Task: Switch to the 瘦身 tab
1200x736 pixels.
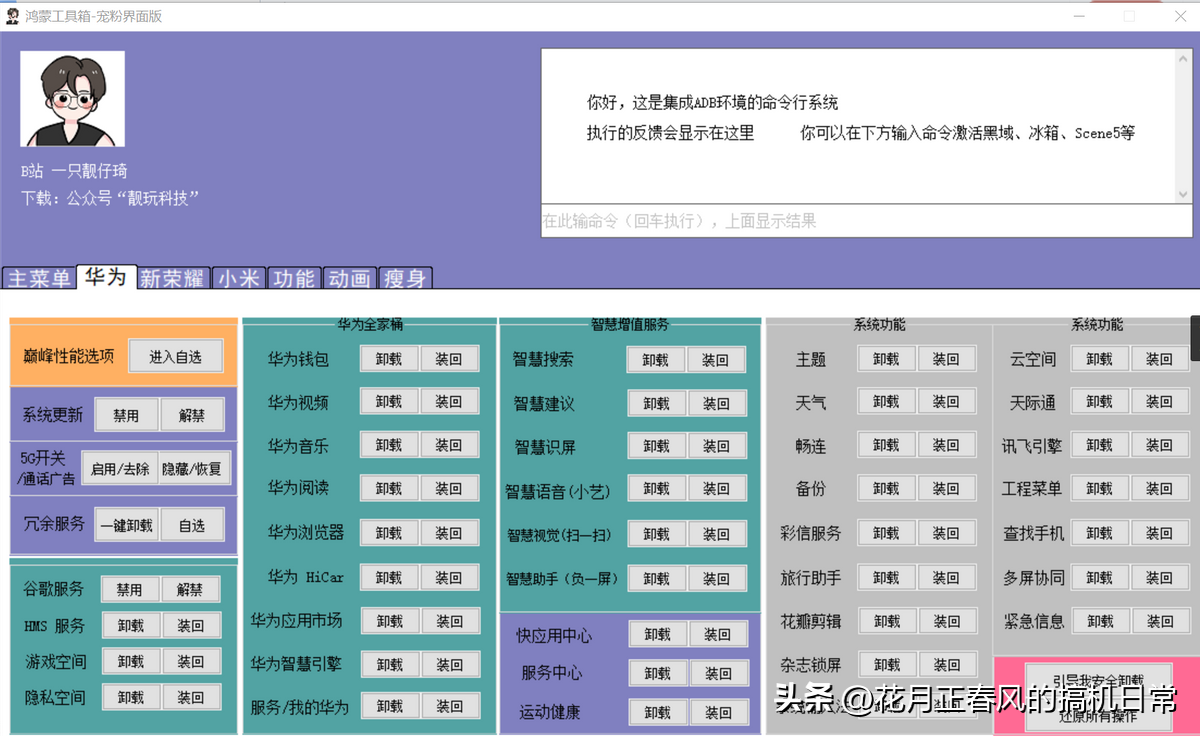Action: pos(404,278)
